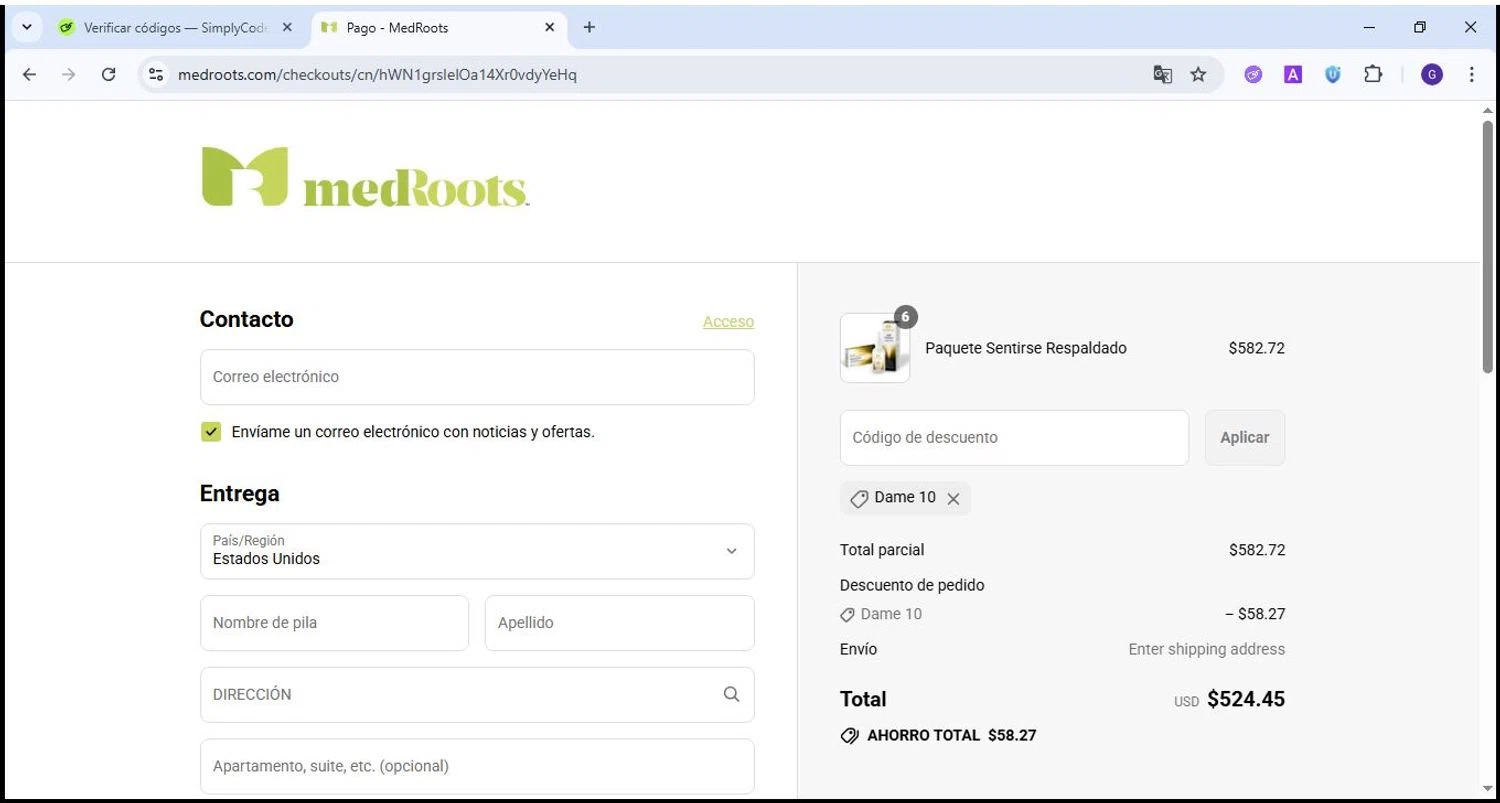View site information icon in address bar

point(155,75)
